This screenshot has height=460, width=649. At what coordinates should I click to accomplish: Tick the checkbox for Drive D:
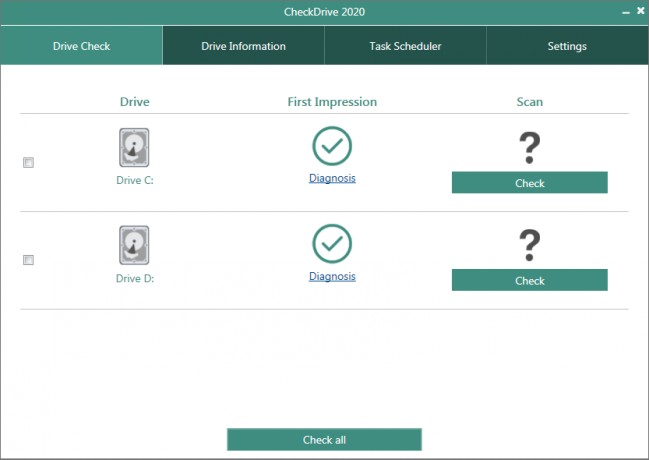tap(28, 260)
